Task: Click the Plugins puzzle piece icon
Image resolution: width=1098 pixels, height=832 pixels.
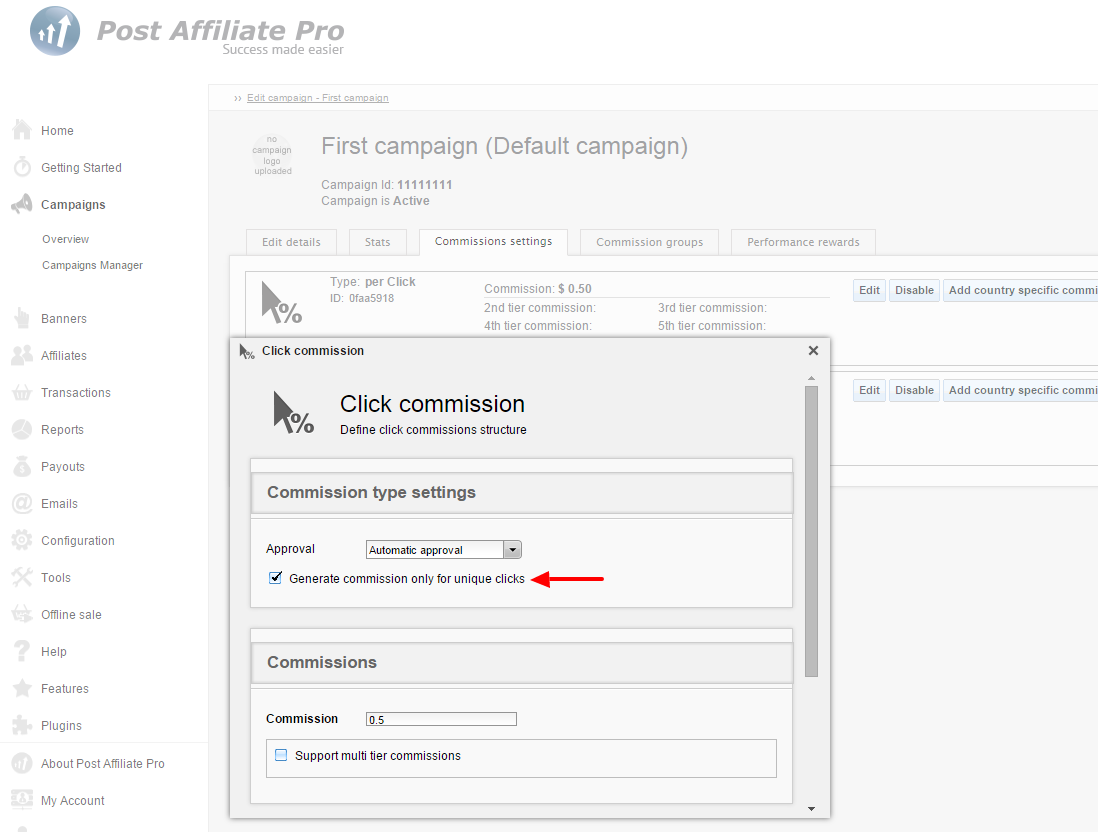Action: pyautogui.click(x=22, y=725)
